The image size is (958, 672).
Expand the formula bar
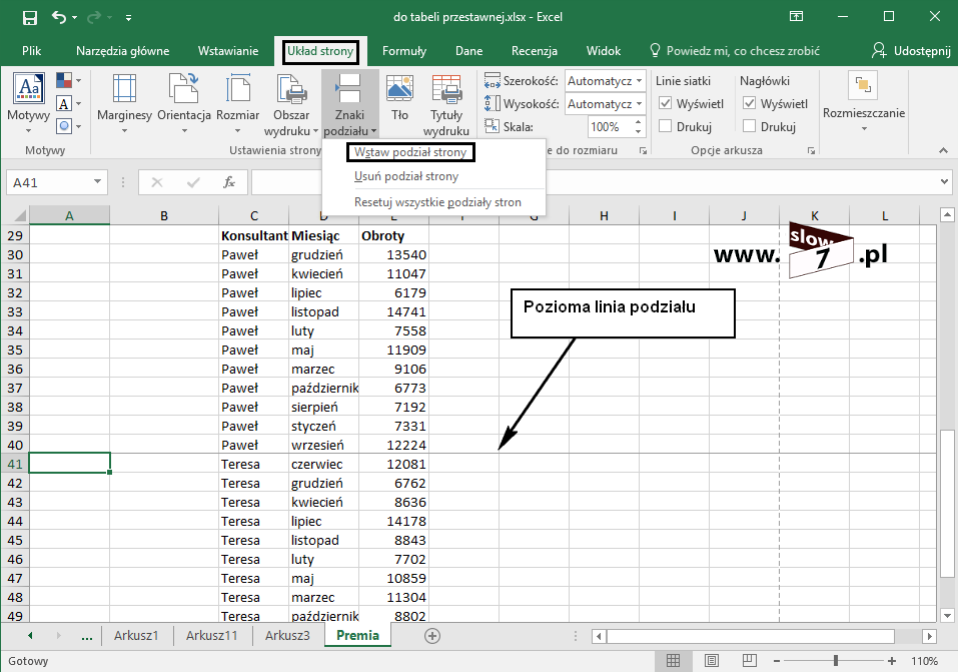pos(945,181)
